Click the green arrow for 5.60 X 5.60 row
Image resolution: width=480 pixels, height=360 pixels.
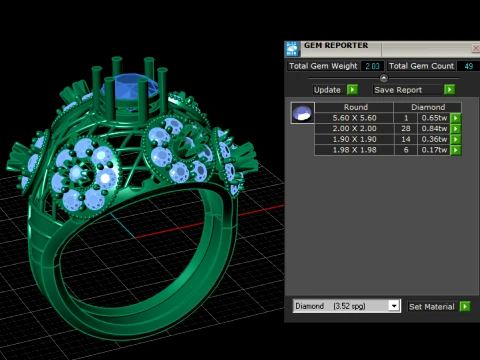pos(456,118)
